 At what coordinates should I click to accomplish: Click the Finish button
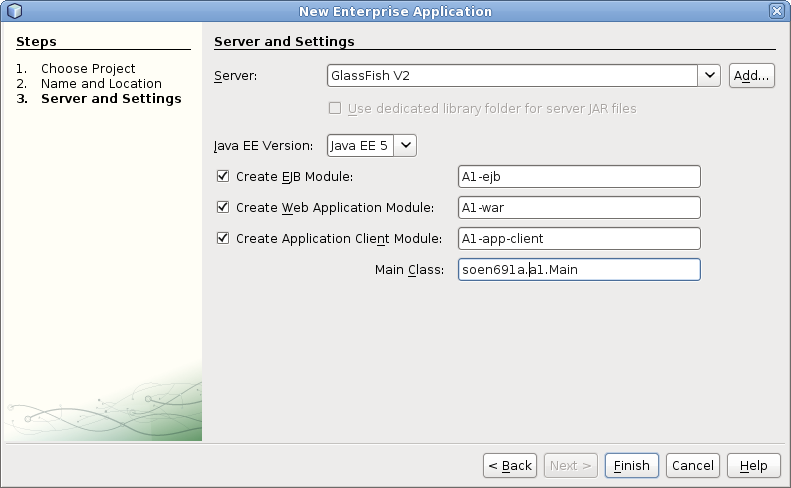[x=631, y=466]
